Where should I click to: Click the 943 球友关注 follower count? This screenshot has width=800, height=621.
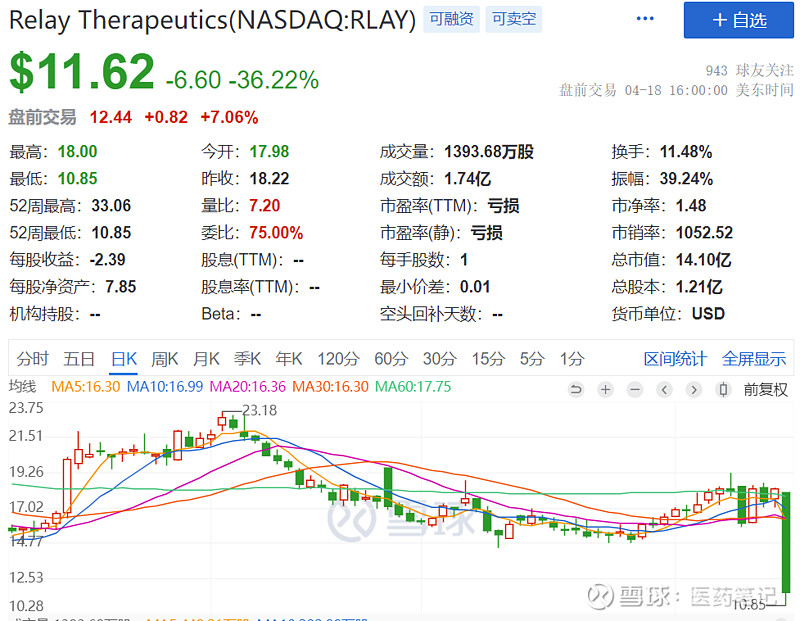point(749,70)
